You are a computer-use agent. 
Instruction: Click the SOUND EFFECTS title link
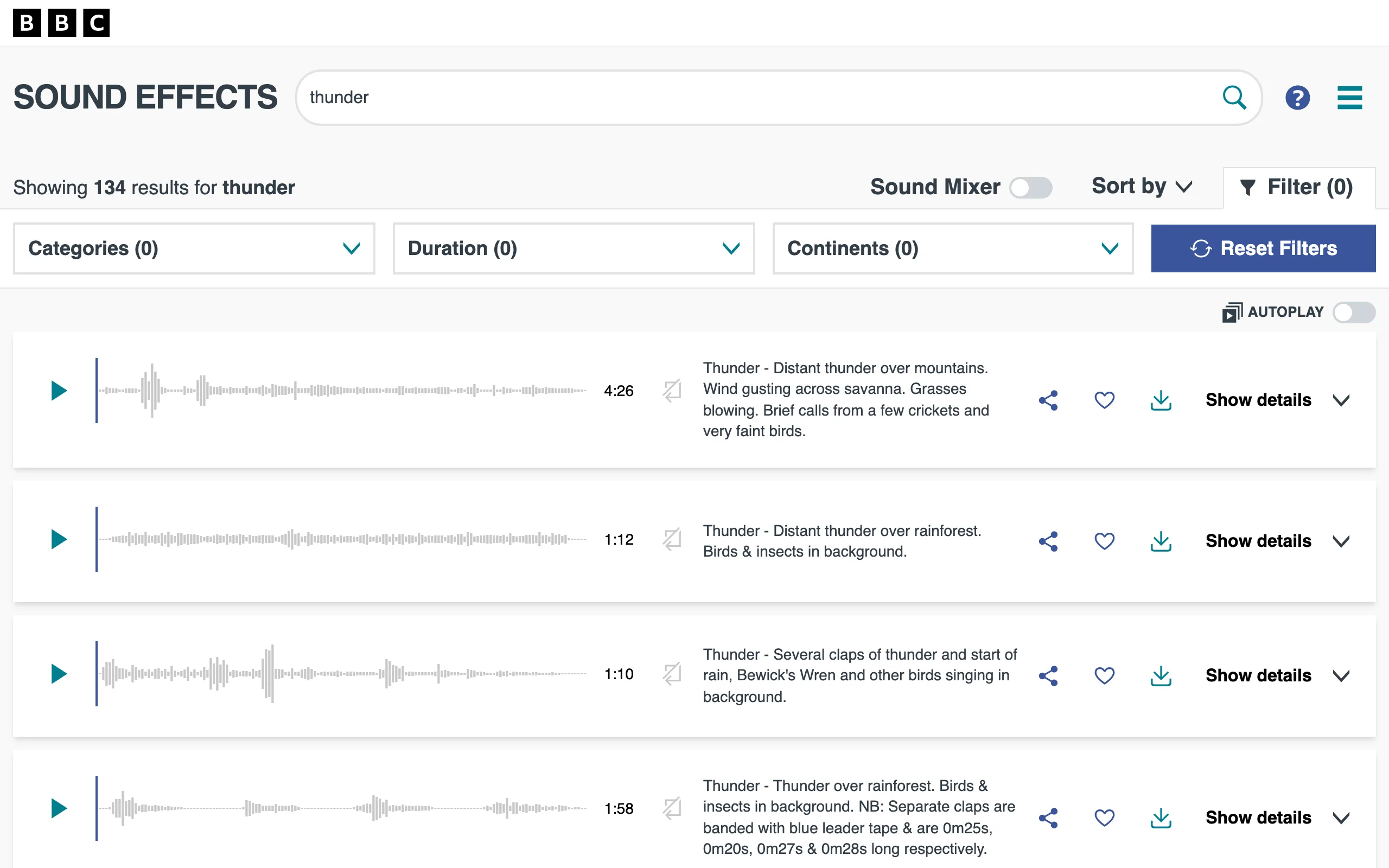pyautogui.click(x=145, y=97)
